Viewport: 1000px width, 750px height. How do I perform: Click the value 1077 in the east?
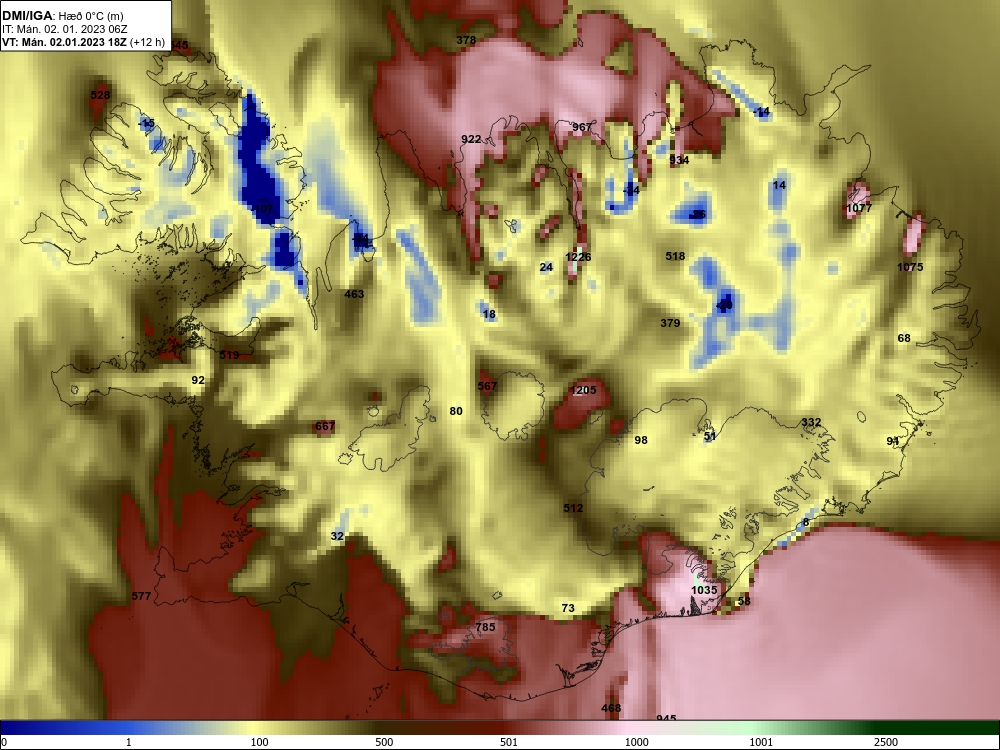(859, 208)
